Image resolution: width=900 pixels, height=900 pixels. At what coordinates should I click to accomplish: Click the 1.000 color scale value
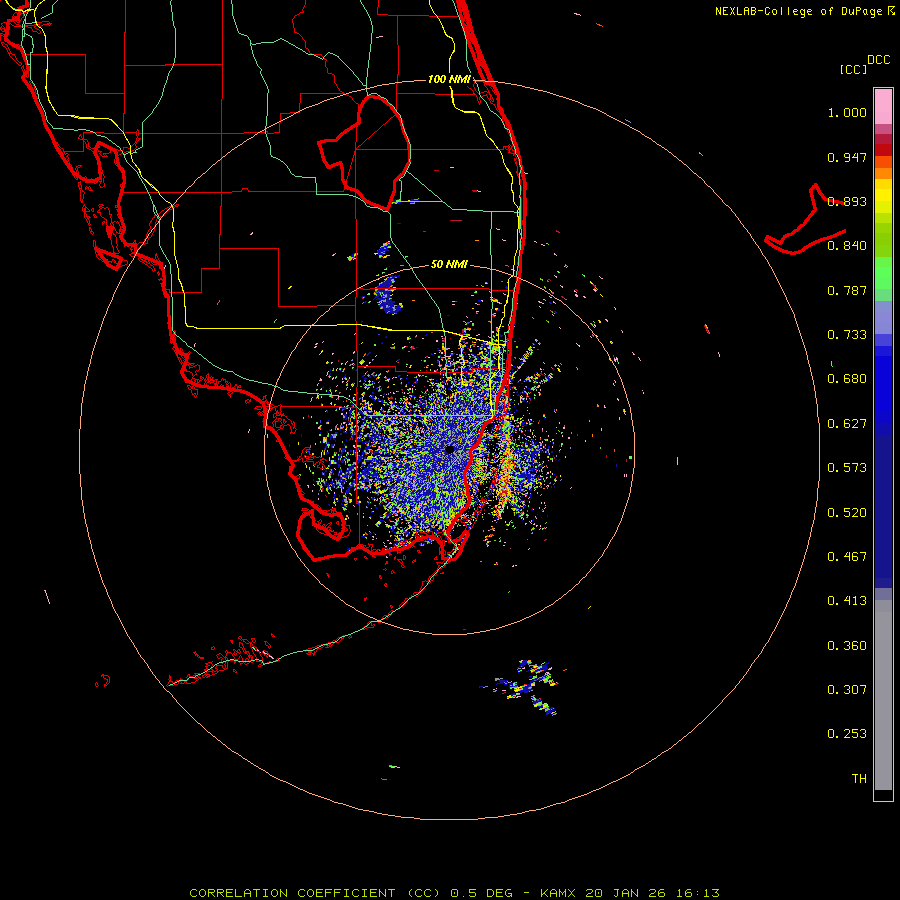(x=847, y=112)
